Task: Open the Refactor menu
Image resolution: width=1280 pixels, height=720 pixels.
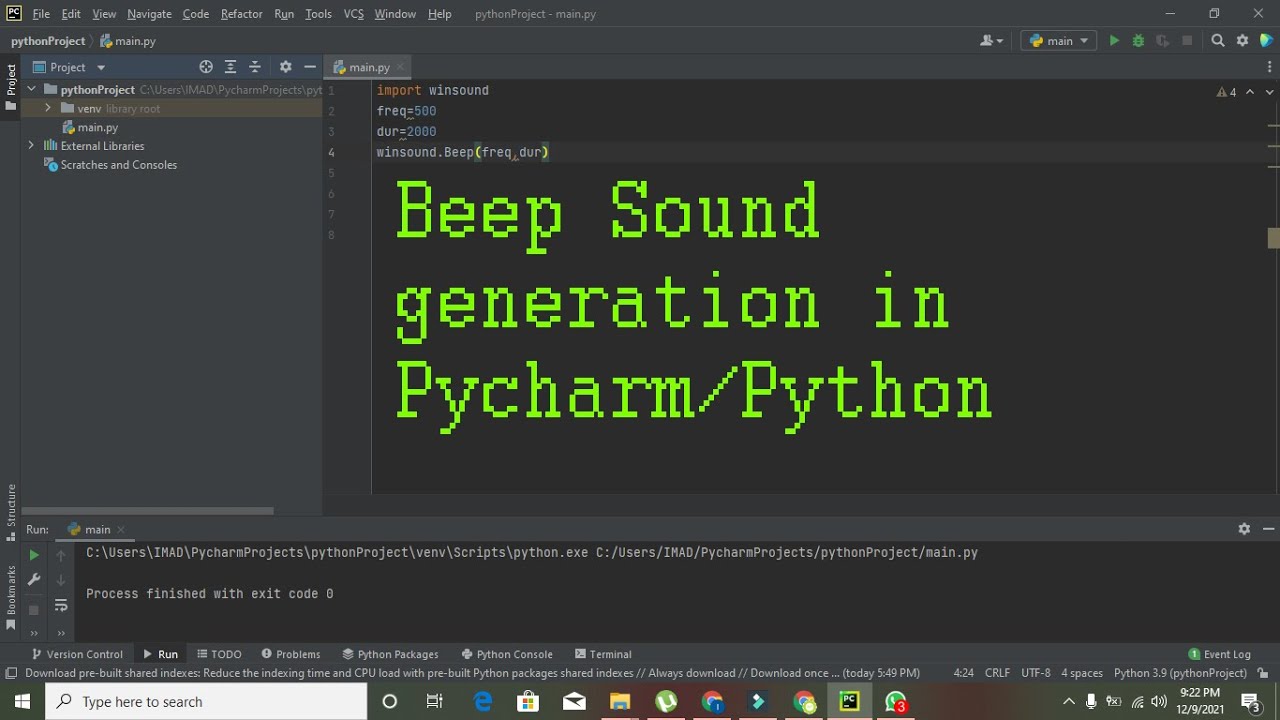Action: 241,14
